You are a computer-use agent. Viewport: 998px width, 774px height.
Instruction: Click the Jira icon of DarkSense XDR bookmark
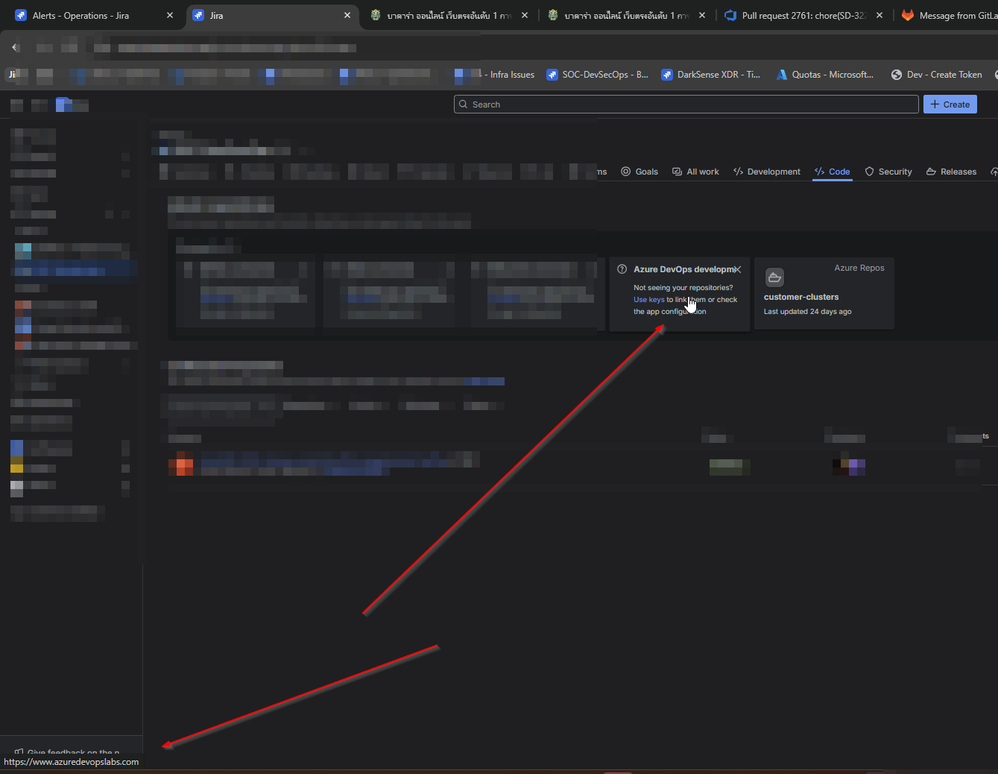tap(667, 74)
